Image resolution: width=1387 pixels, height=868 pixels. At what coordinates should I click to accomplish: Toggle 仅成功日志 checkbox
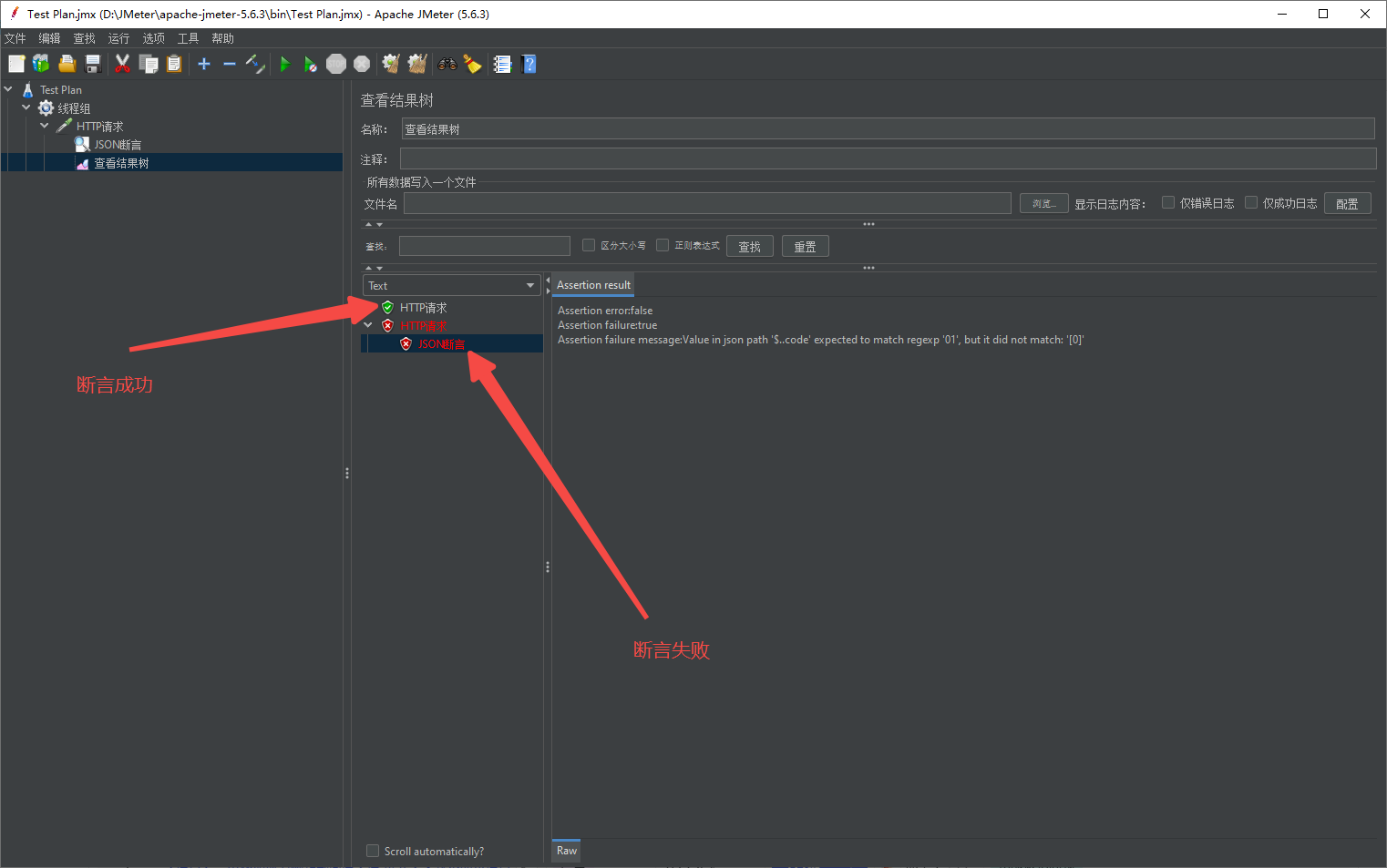tap(1251, 202)
